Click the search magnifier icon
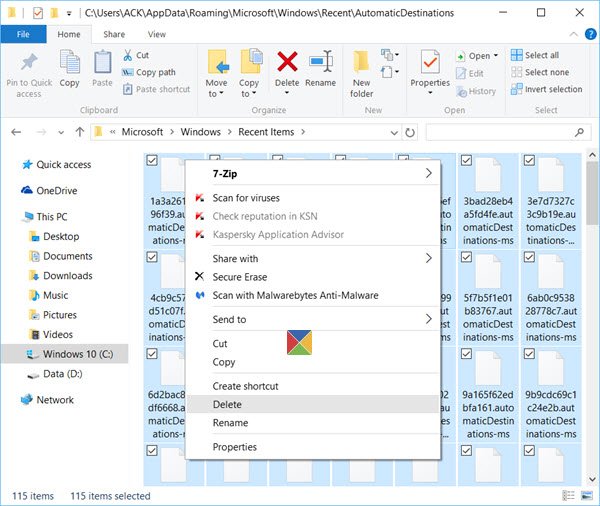Screen dimensions: 600x506 579,132
